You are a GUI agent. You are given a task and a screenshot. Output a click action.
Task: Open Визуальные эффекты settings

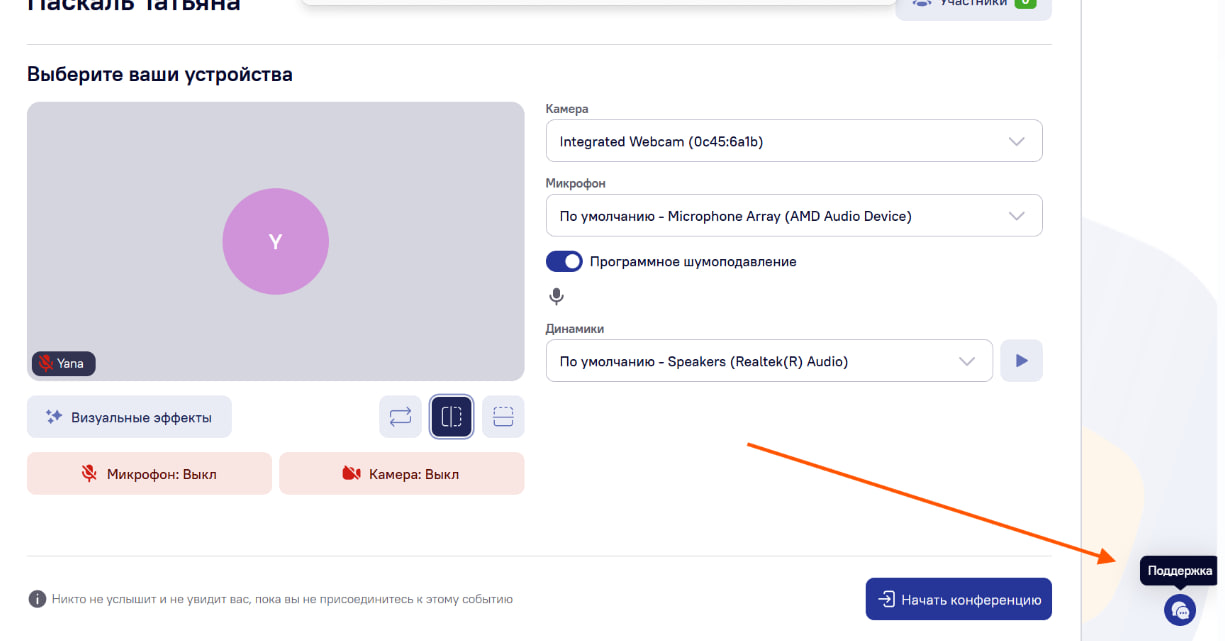pyautogui.click(x=129, y=417)
